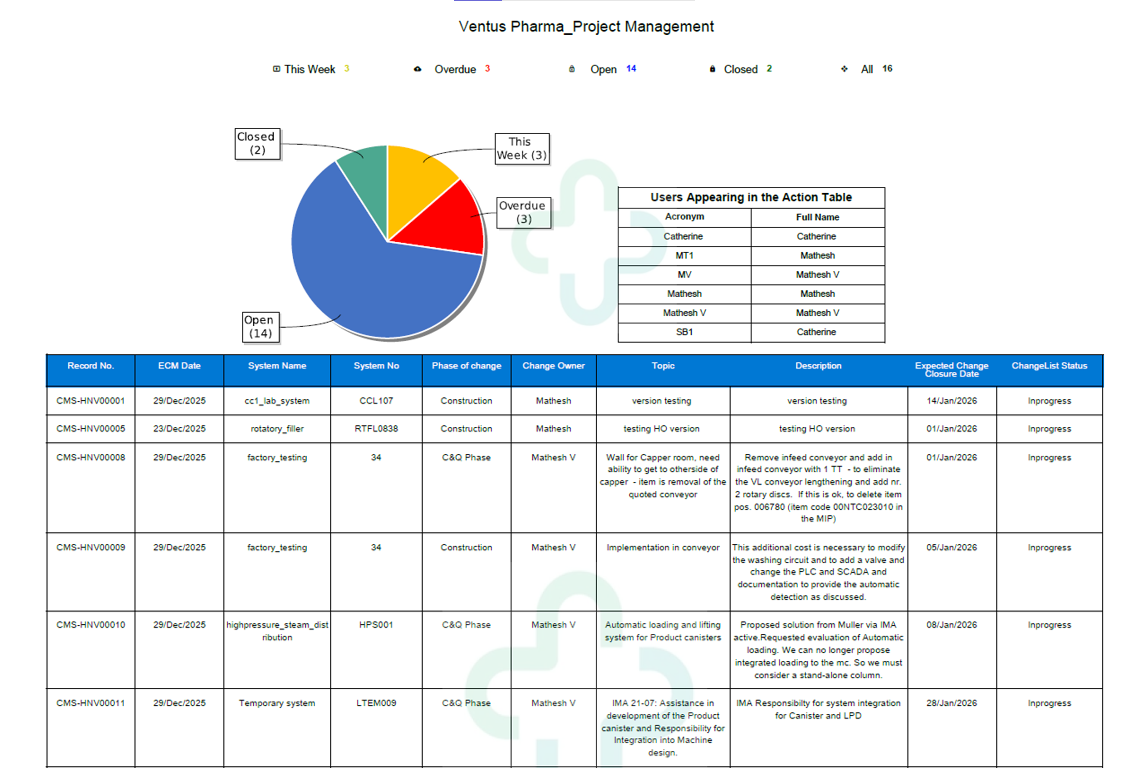
Task: Click the ECM Date column header
Action: (179, 366)
